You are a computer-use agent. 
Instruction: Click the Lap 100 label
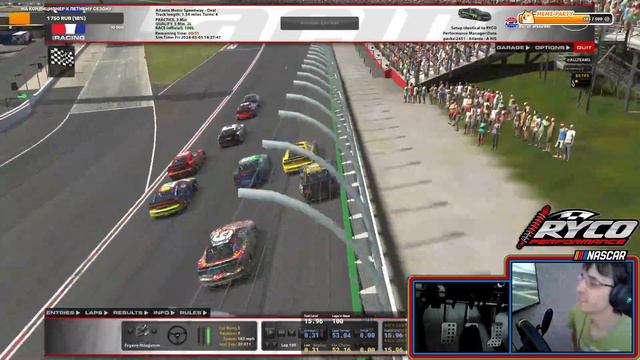pyautogui.click(x=288, y=345)
